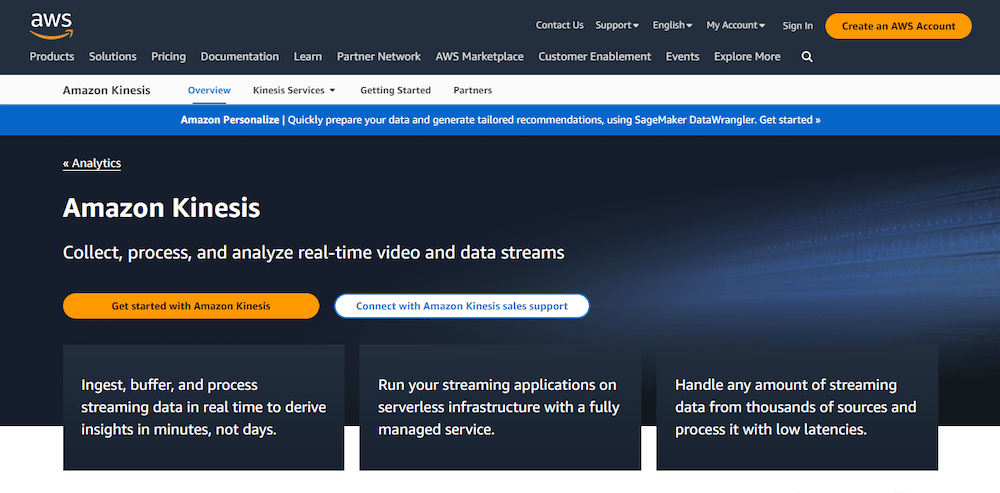Open the Explore More menu
Image resolution: width=1000 pixels, height=493 pixels.
click(747, 57)
